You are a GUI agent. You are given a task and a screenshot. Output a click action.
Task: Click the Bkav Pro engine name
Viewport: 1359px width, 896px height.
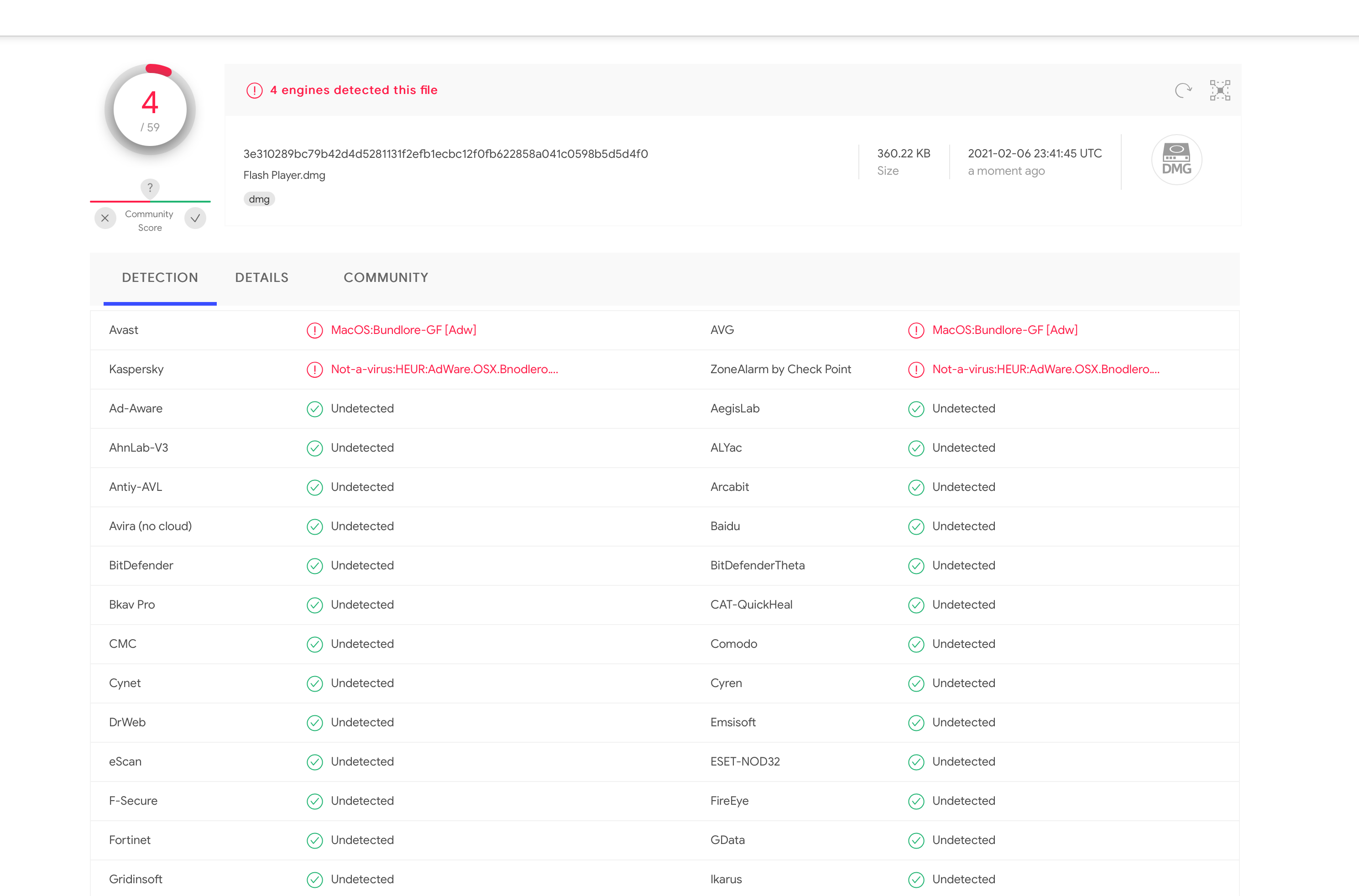coord(132,604)
